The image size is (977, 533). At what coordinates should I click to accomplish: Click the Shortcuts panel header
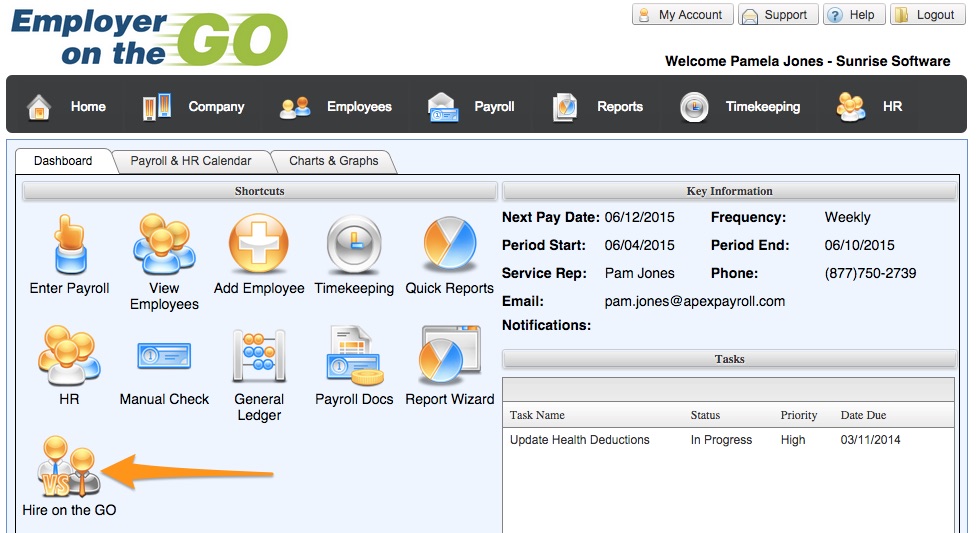pyautogui.click(x=259, y=191)
